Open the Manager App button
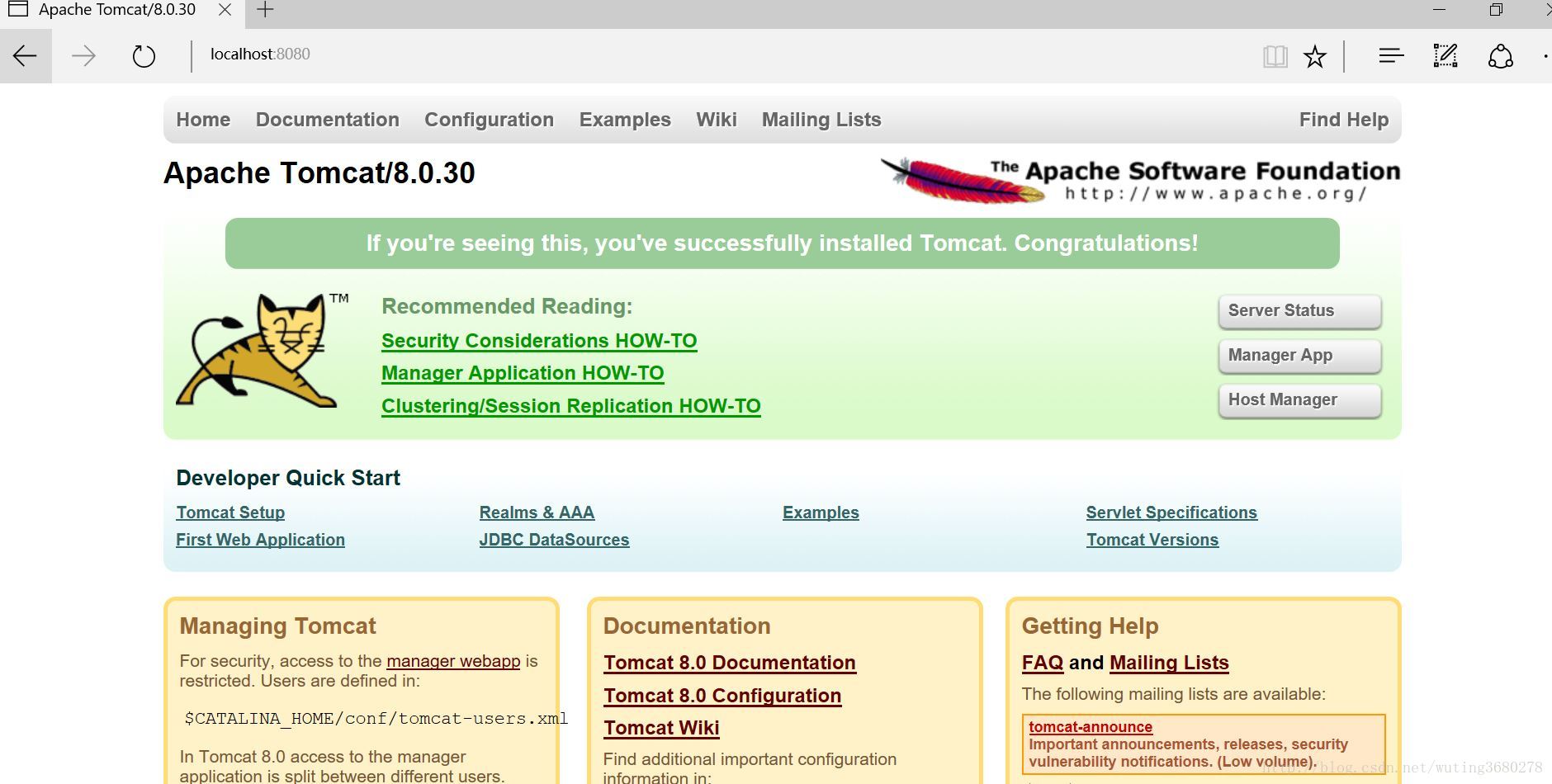 (x=1299, y=356)
